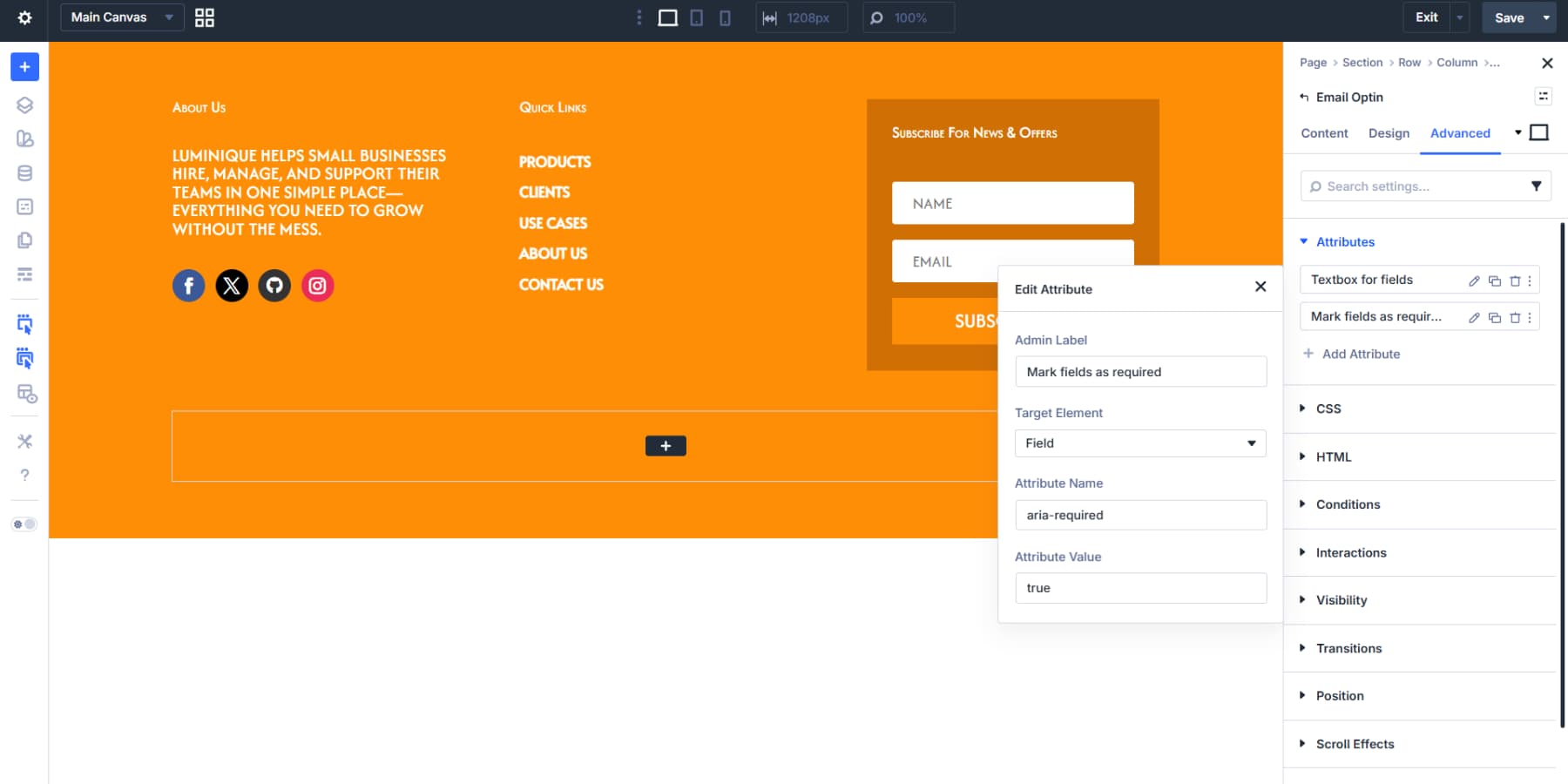1568x784 pixels.
Task: Expand the Conditions section
Action: [1348, 504]
